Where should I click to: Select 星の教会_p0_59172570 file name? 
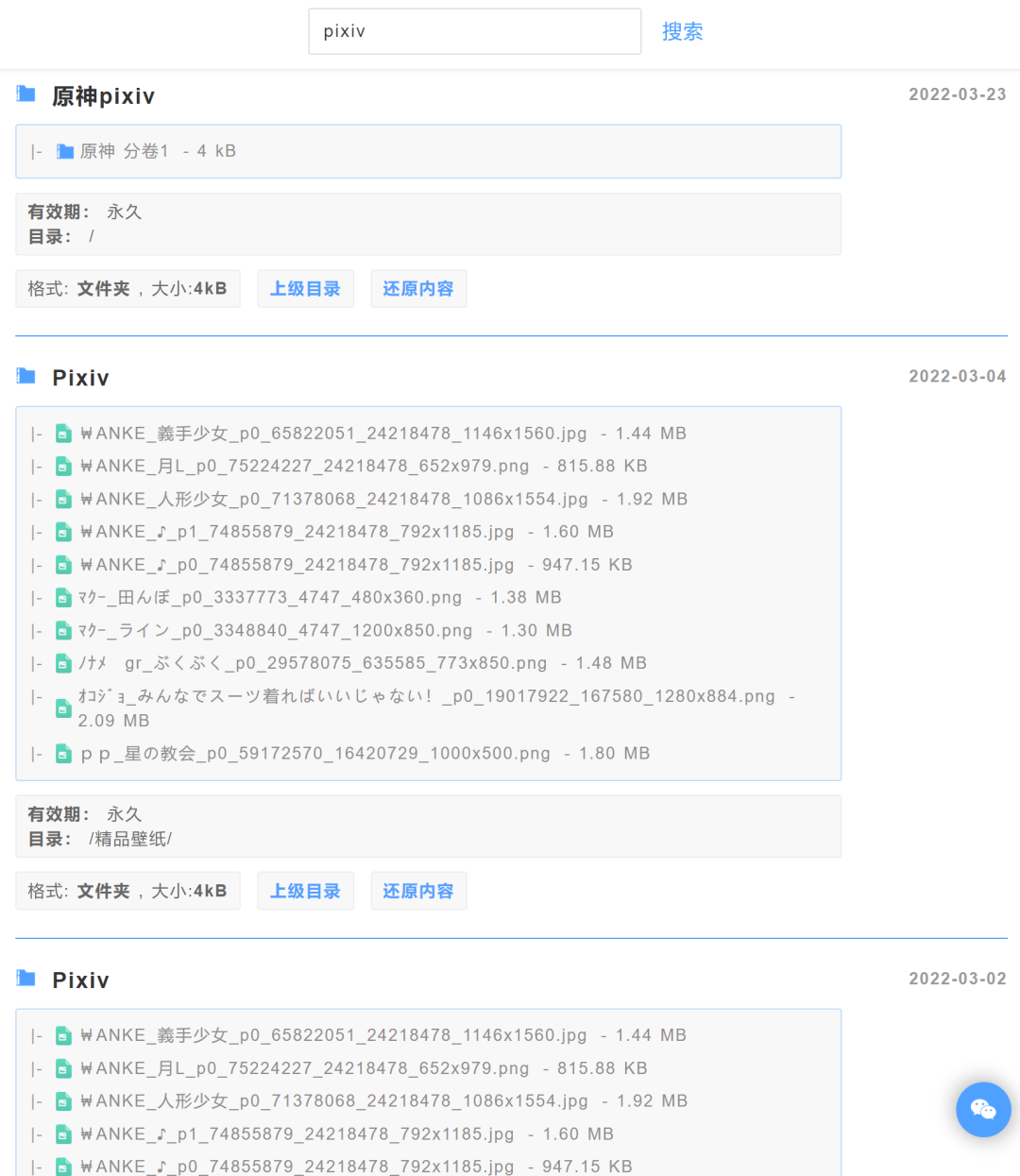[x=314, y=754]
